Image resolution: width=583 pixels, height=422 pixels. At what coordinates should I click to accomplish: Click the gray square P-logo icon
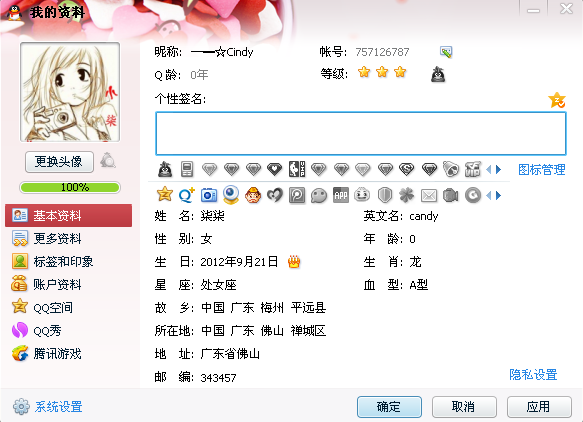[297, 195]
